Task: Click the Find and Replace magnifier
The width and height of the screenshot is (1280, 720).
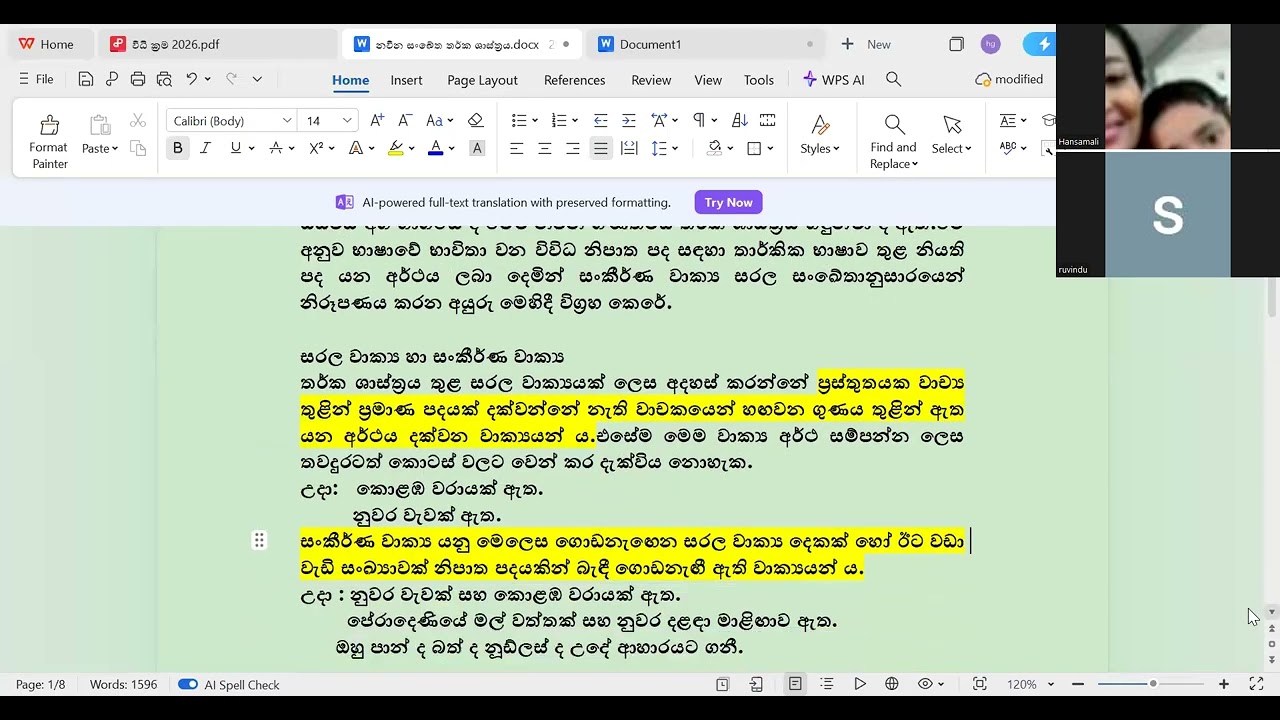Action: tap(894, 124)
